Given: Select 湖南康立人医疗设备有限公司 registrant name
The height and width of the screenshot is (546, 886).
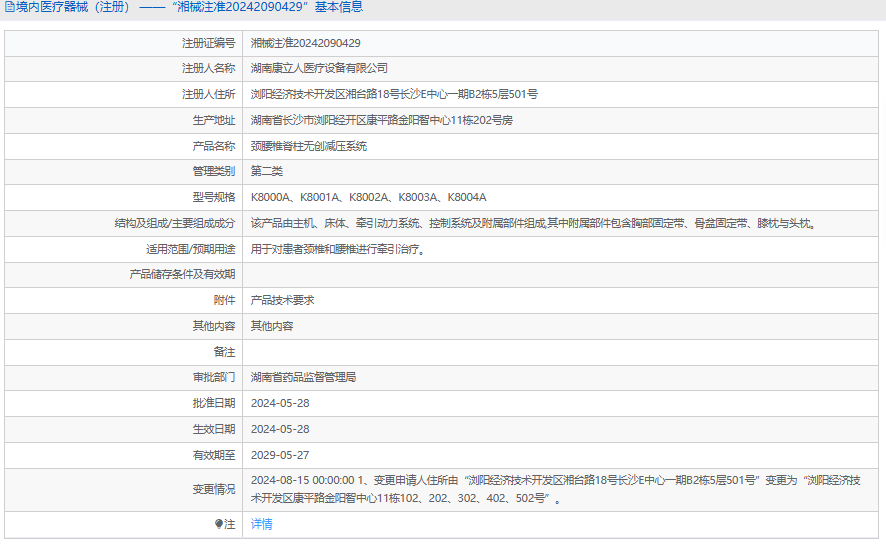Looking at the screenshot, I should click(x=319, y=68).
